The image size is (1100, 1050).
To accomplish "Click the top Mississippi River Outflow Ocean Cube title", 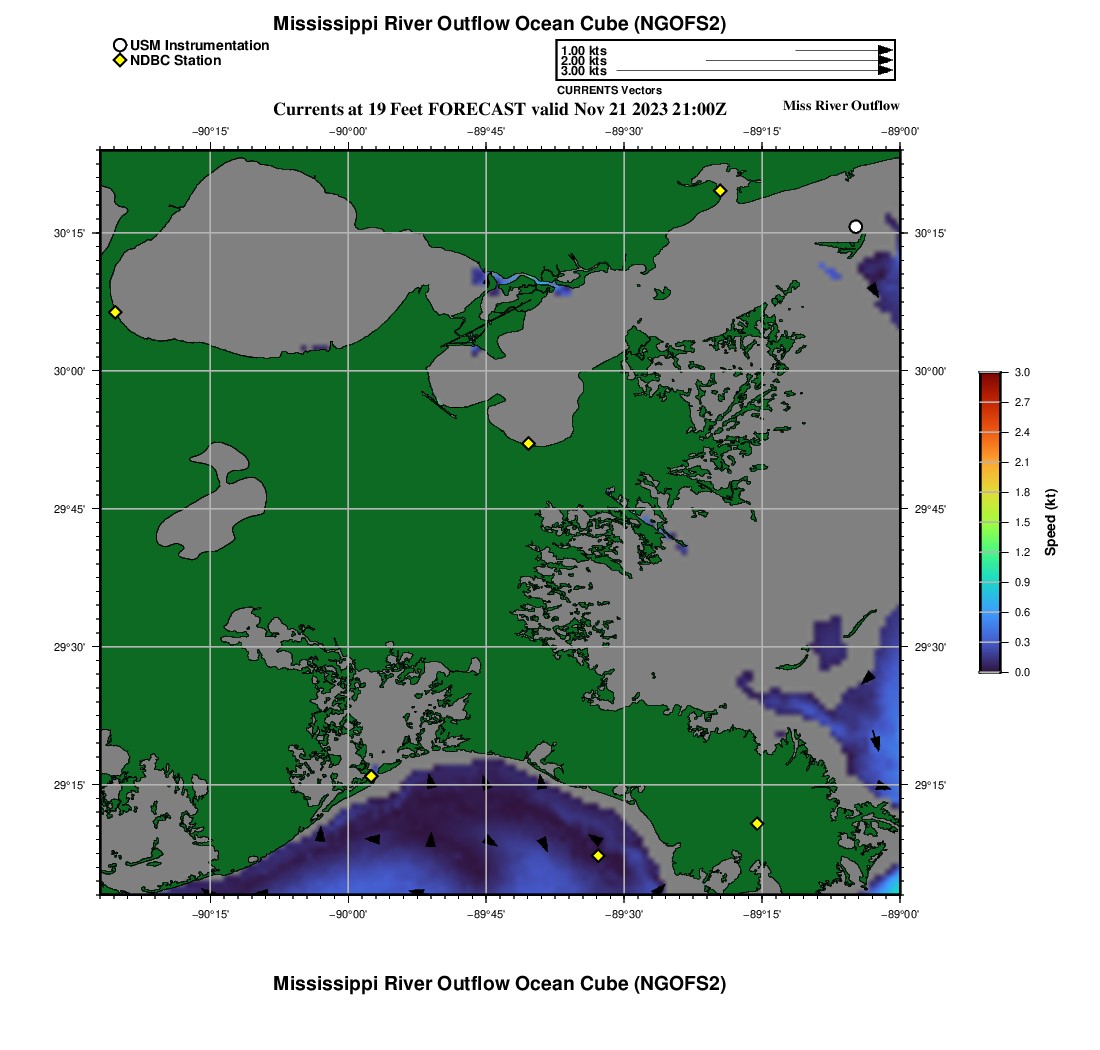I will [x=499, y=23].
